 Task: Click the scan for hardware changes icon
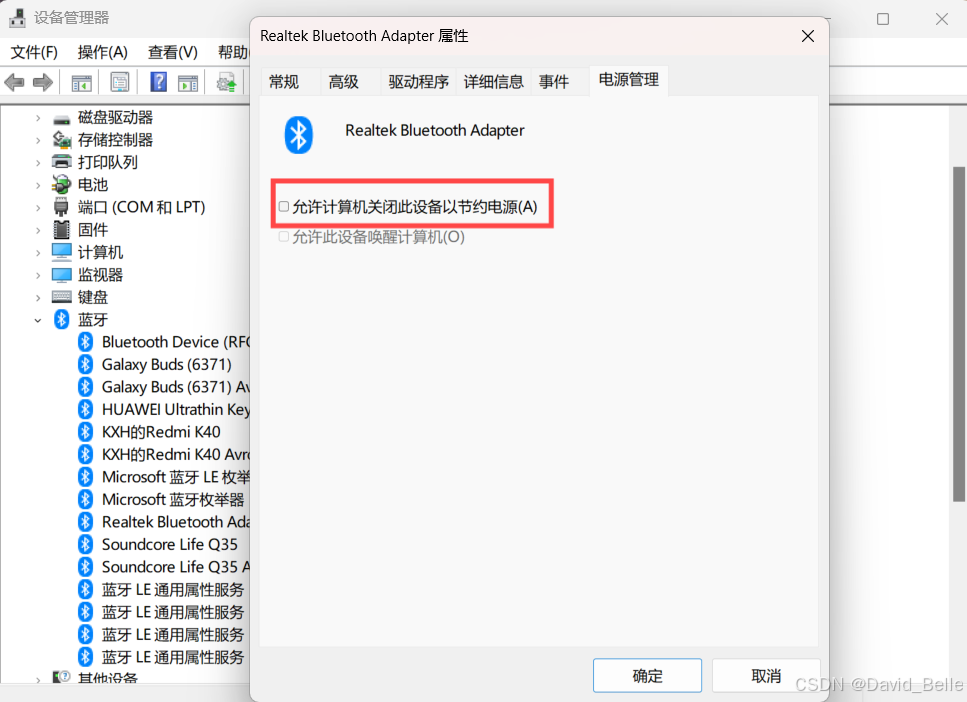tap(227, 83)
